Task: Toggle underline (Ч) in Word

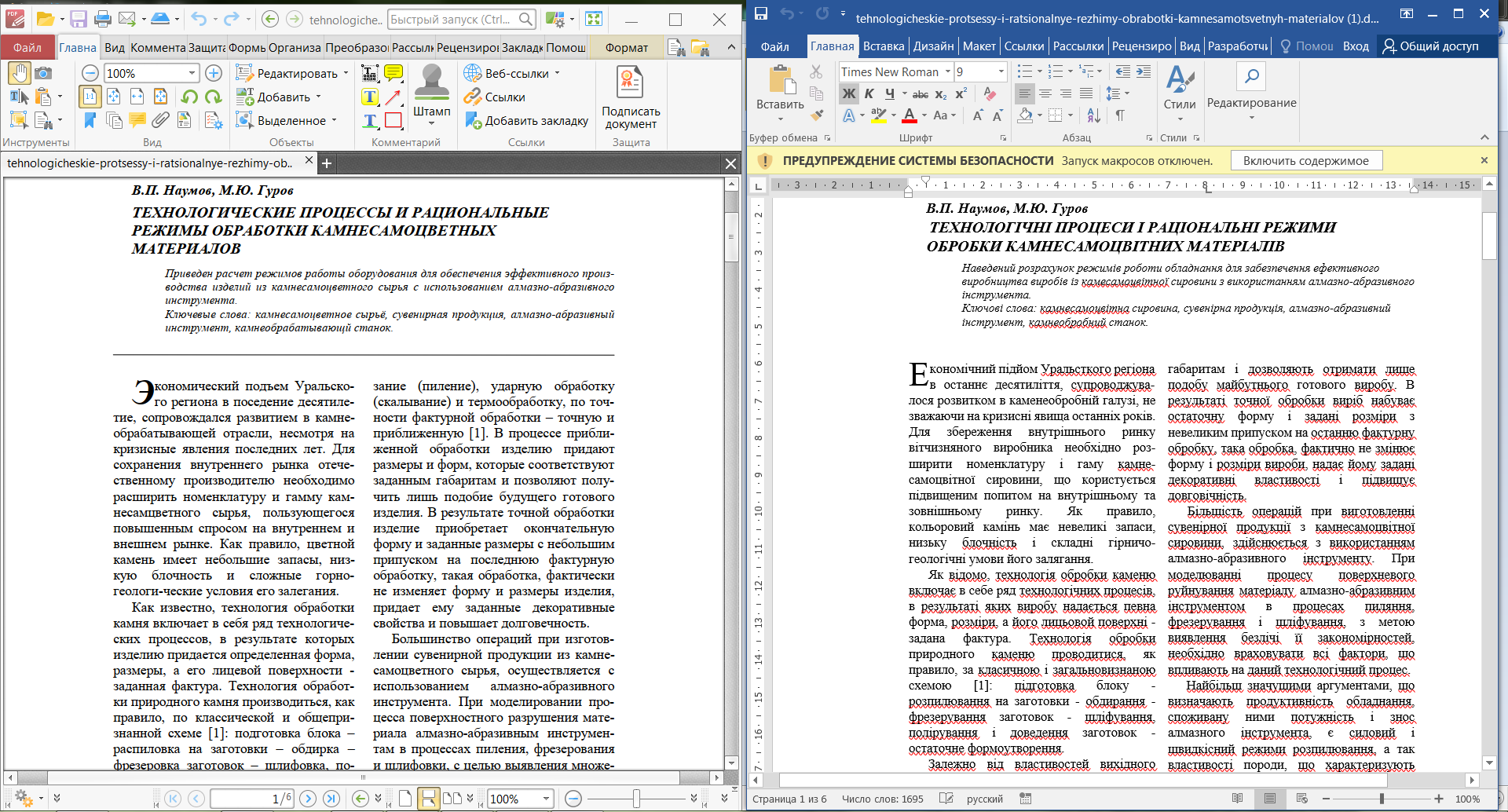Action: [890, 93]
